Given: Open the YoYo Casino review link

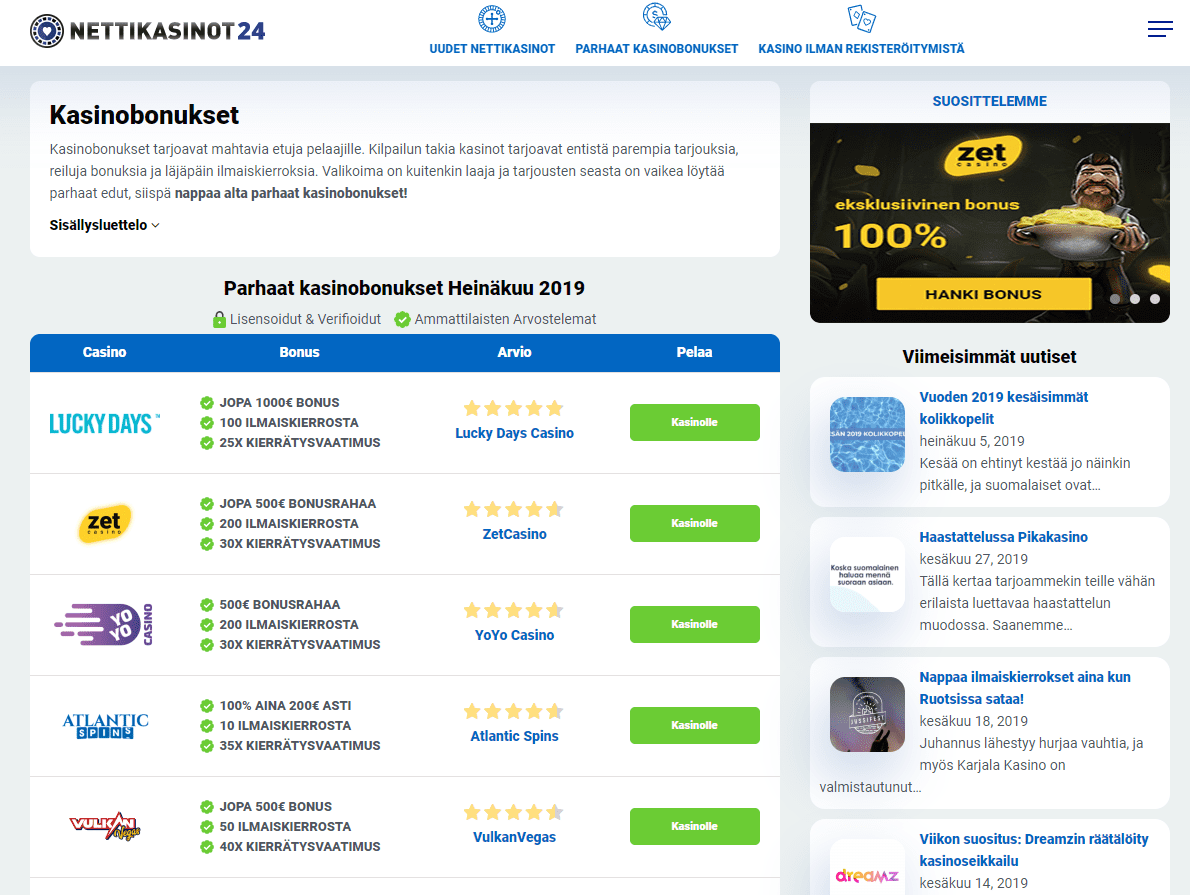Looking at the screenshot, I should (514, 635).
